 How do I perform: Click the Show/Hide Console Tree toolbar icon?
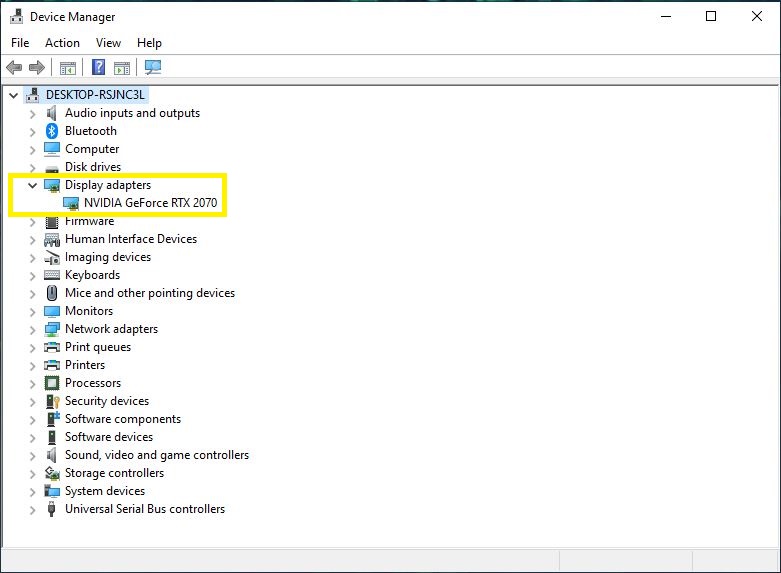coord(68,68)
